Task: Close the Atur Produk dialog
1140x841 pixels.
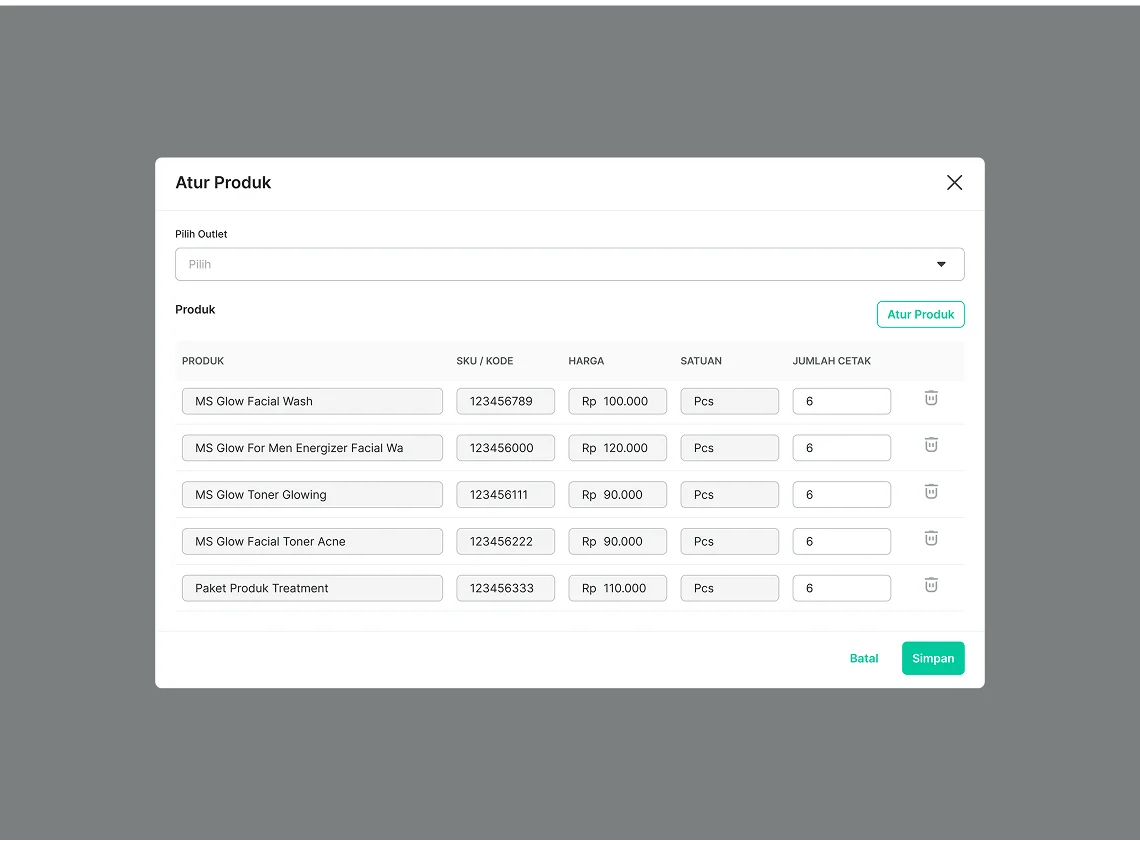Action: pyautogui.click(x=954, y=182)
